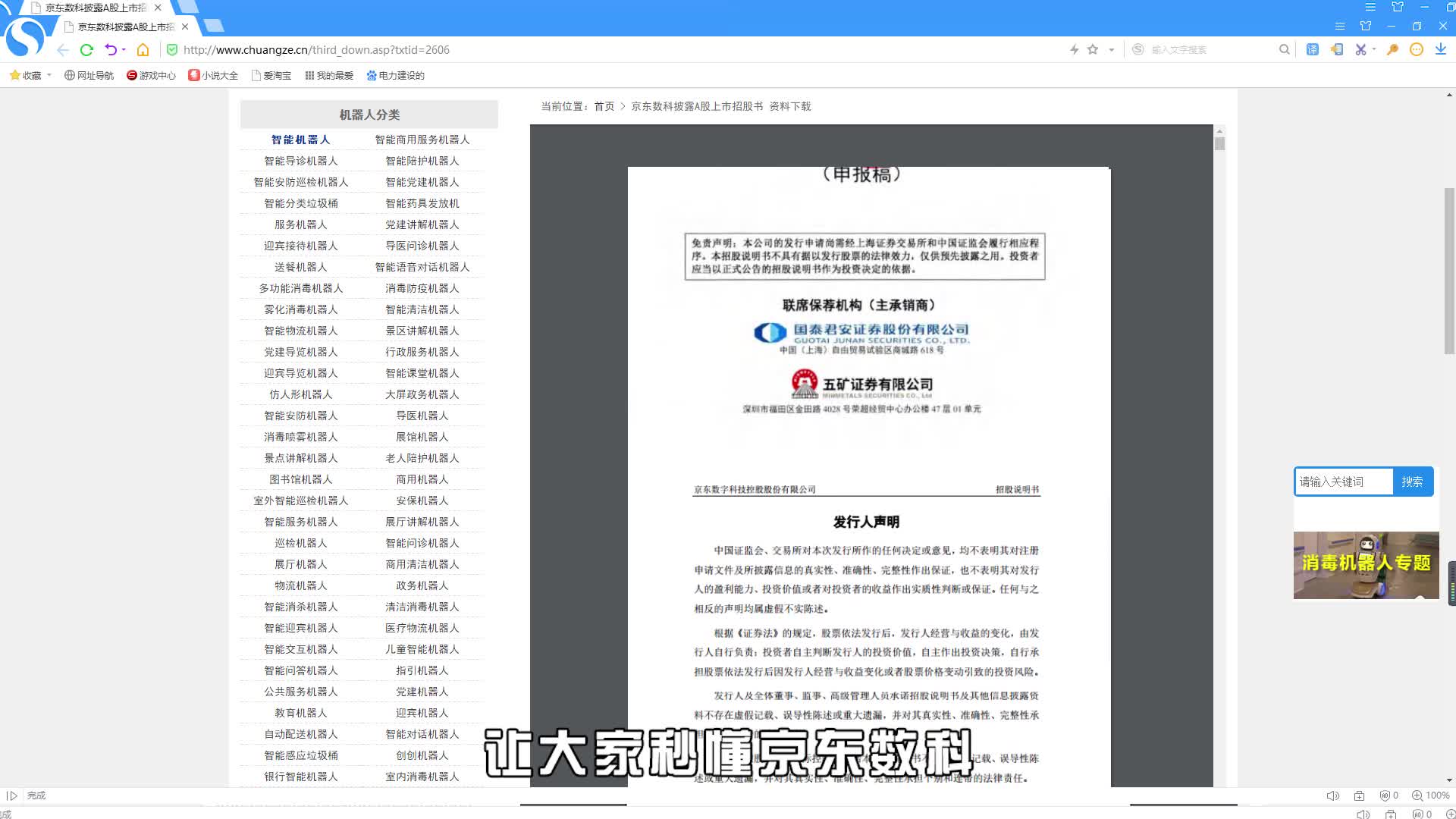Open a new tab next to active tab

pyautogui.click(x=215, y=27)
